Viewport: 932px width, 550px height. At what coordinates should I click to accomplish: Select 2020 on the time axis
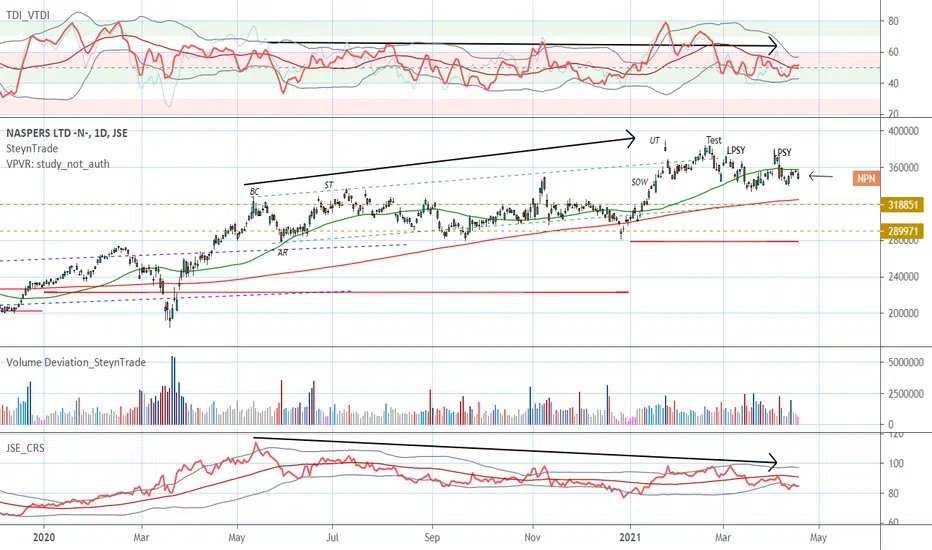tap(44, 538)
